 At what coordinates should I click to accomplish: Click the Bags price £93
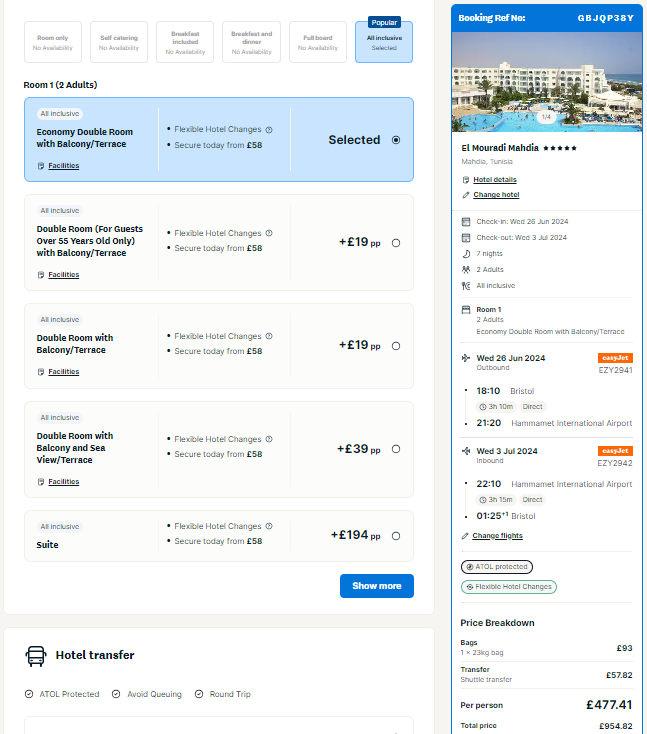625,648
